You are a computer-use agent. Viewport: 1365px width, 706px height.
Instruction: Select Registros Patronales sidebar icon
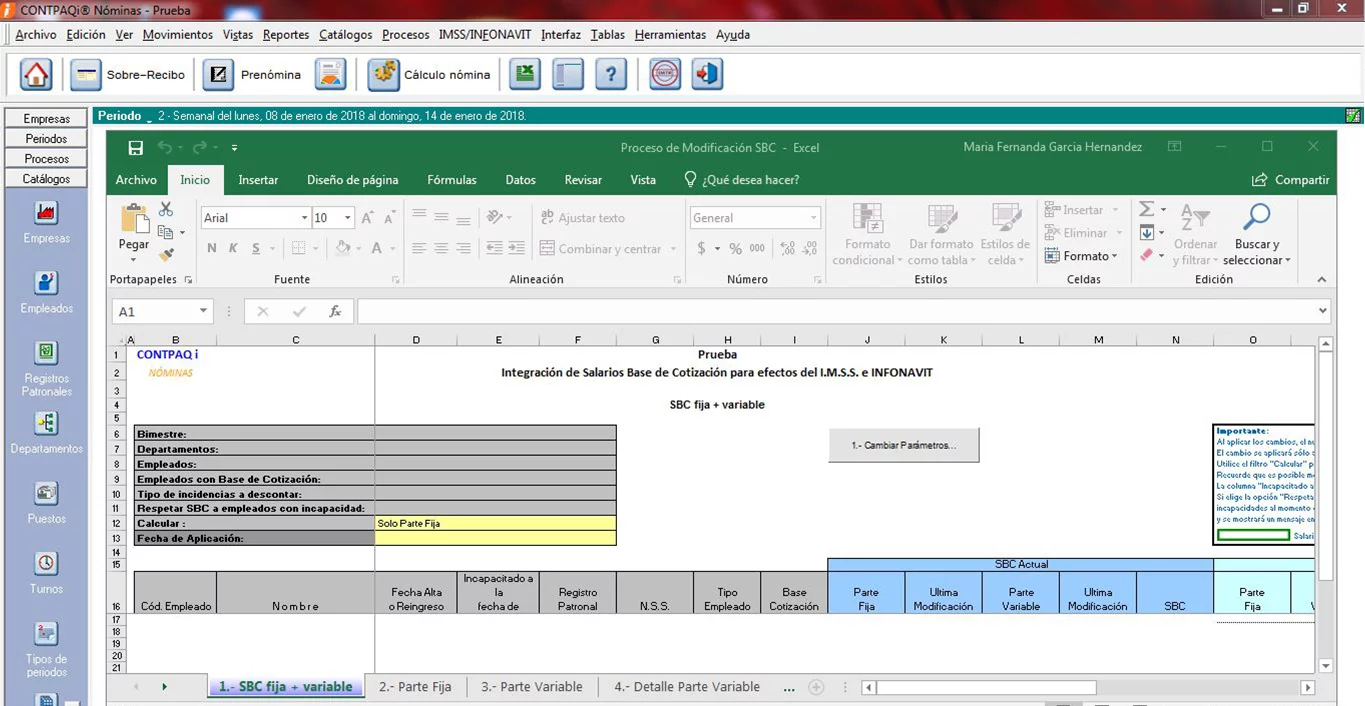click(47, 354)
